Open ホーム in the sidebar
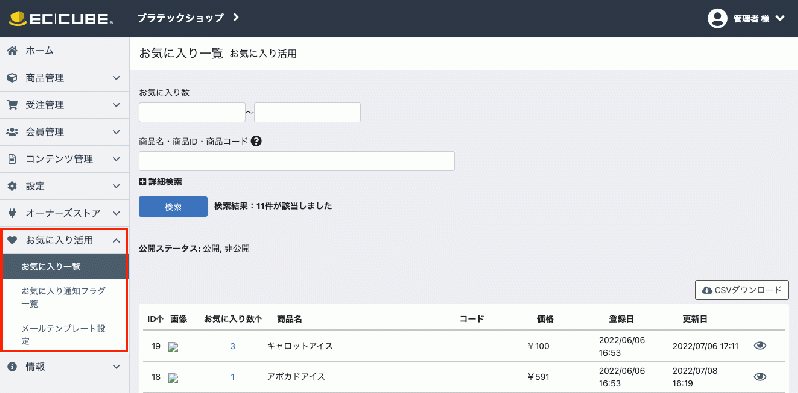The height and width of the screenshot is (393, 798). click(x=40, y=51)
